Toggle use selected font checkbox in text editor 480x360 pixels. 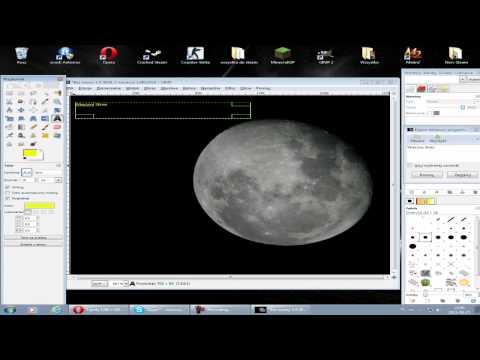coord(410,165)
